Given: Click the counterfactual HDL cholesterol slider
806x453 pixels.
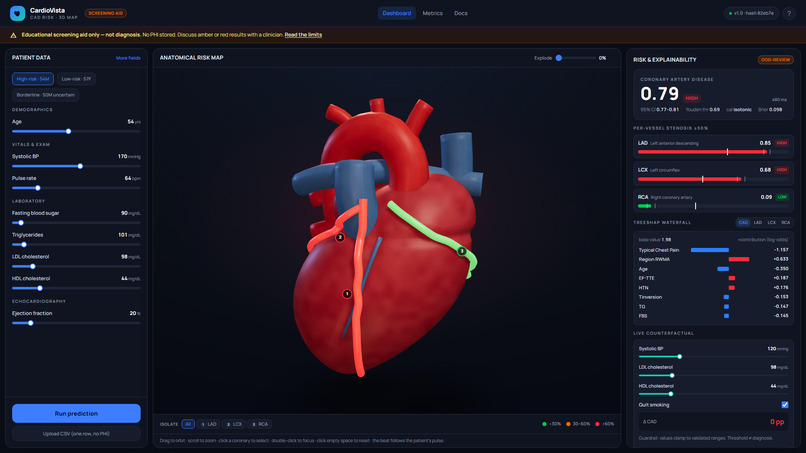Looking at the screenshot, I should [713, 394].
